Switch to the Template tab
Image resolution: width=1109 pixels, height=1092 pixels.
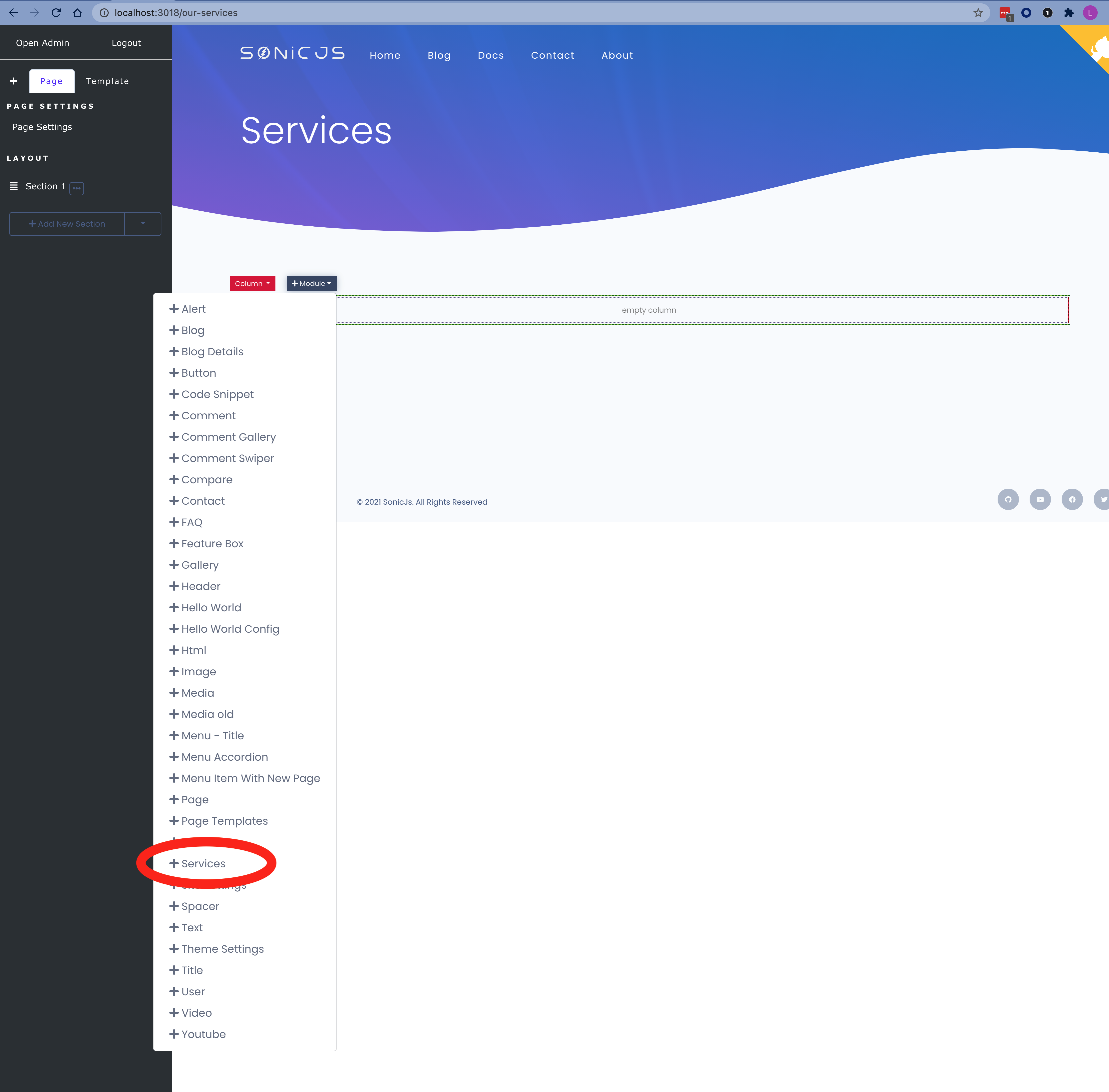(x=107, y=81)
